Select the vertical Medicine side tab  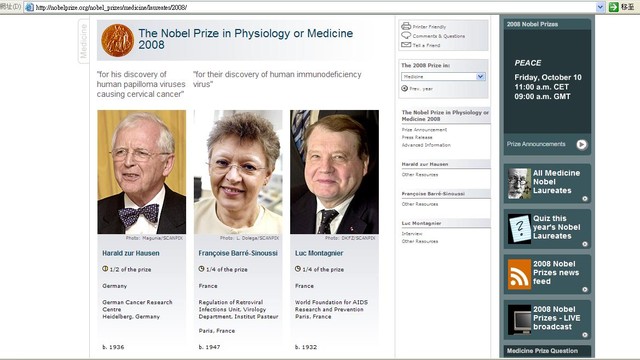tap(84, 41)
